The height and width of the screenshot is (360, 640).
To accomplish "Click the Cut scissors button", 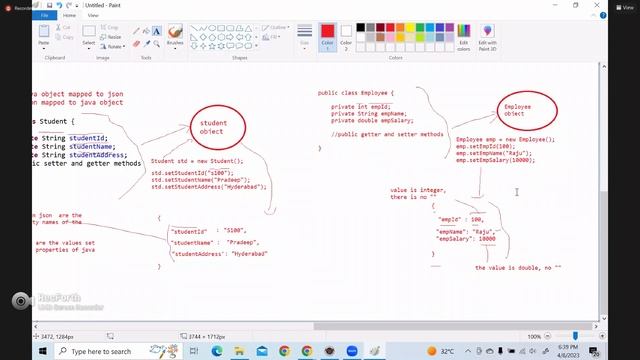I will pyautogui.click(x=63, y=27).
